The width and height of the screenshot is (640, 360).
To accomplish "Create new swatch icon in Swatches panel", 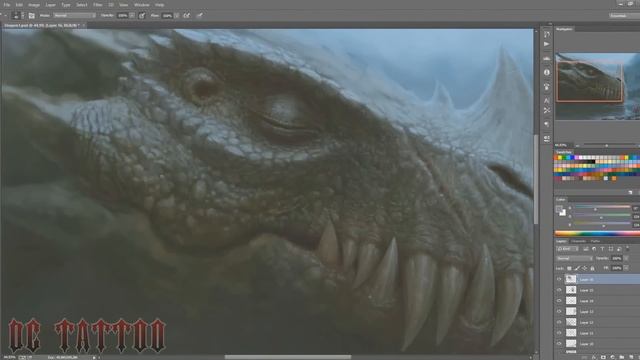I will [630, 192].
